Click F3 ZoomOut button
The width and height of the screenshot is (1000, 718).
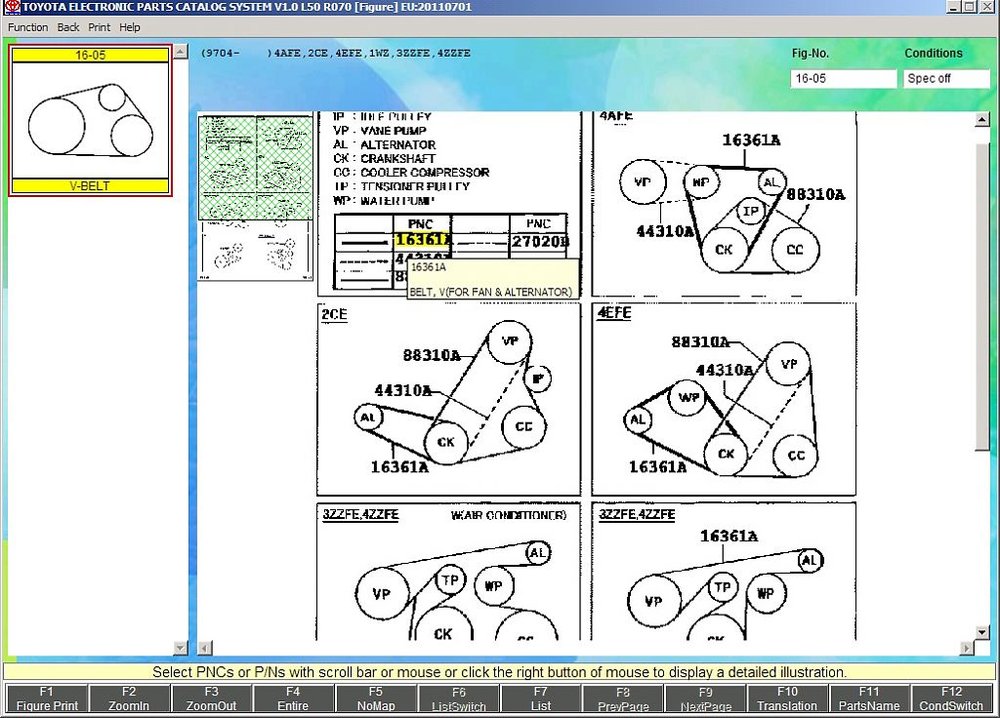point(211,699)
